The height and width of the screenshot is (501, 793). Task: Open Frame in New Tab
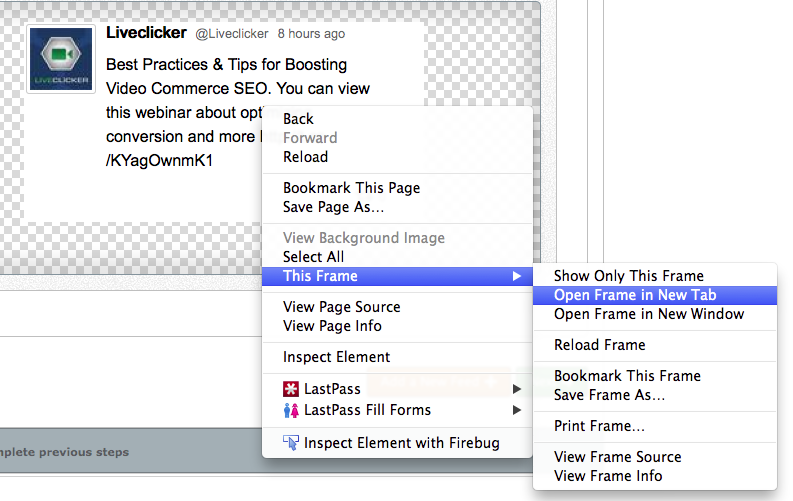[635, 295]
